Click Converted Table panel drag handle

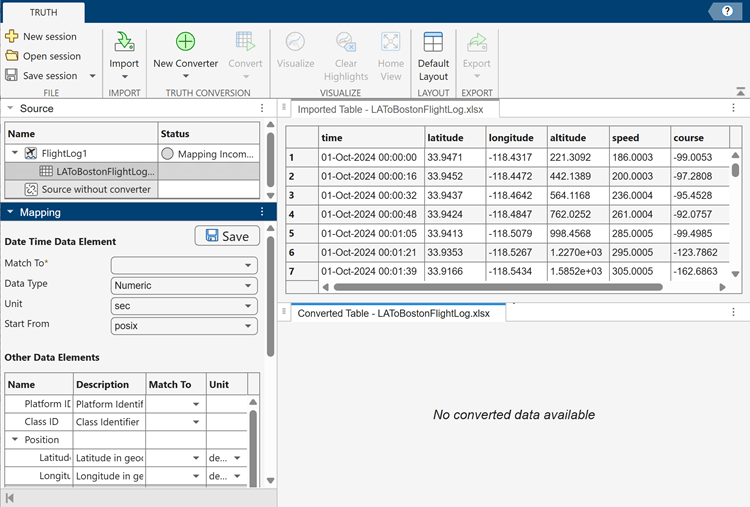[x=284, y=312]
